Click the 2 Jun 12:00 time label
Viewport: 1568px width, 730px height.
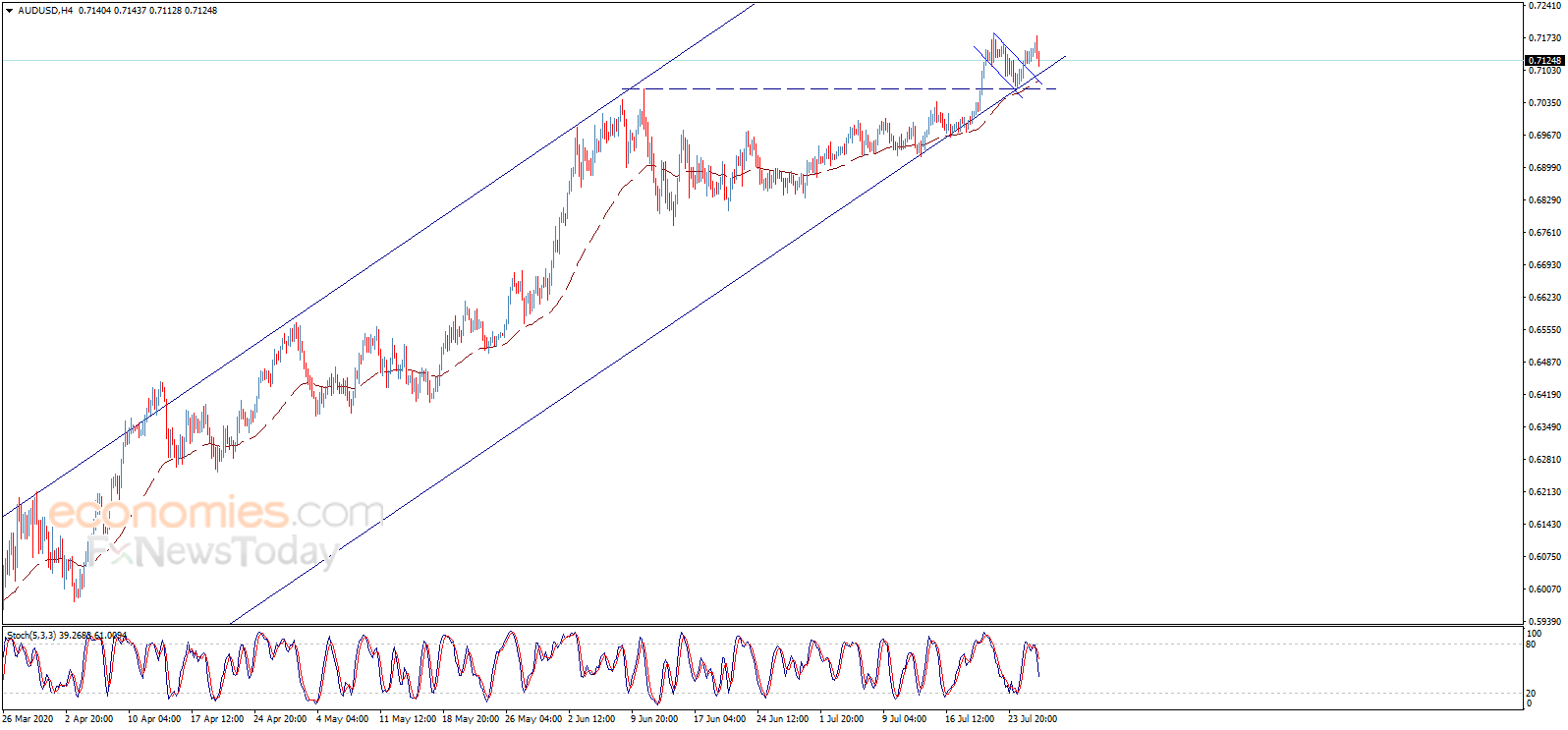591,719
